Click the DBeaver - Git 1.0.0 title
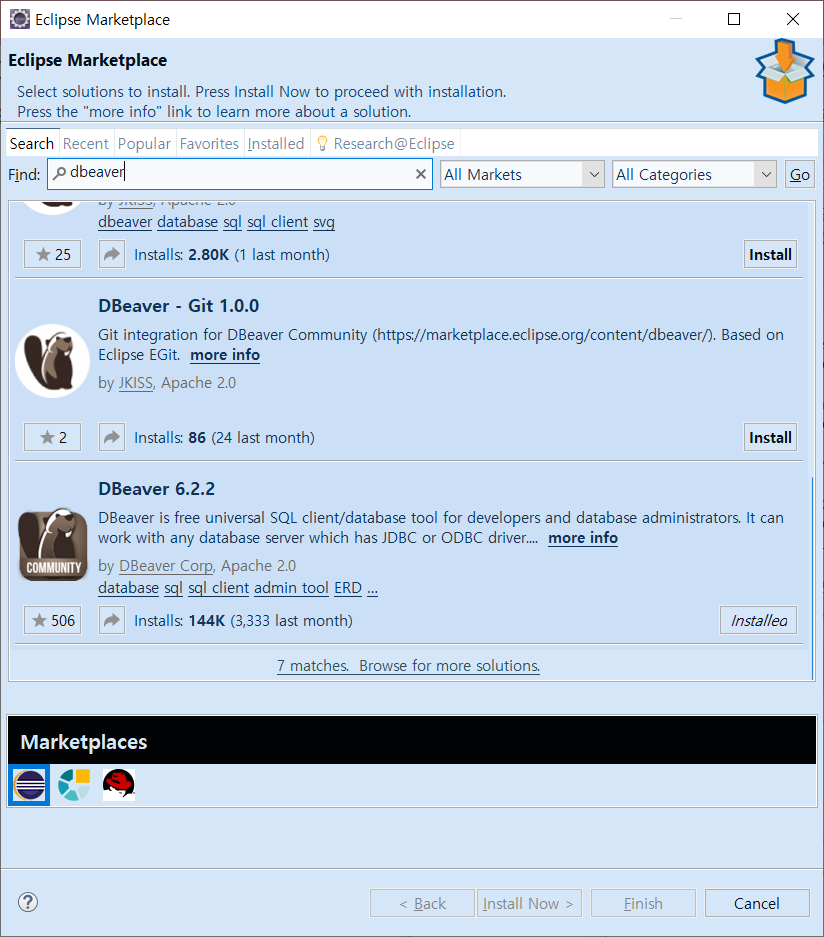Viewport: 824px width, 937px height. pos(179,306)
